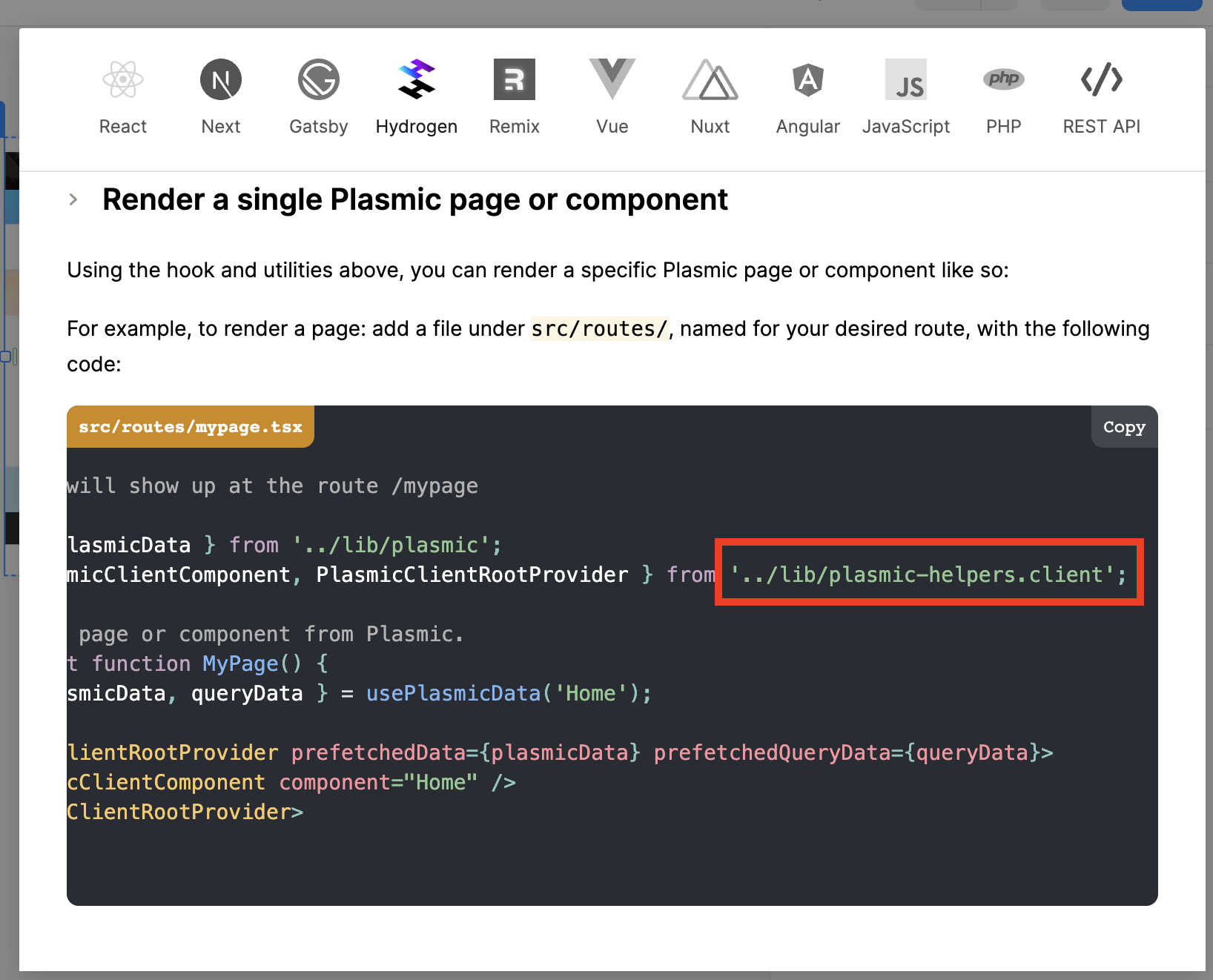Collapse the section using the chevron arrow

click(73, 199)
